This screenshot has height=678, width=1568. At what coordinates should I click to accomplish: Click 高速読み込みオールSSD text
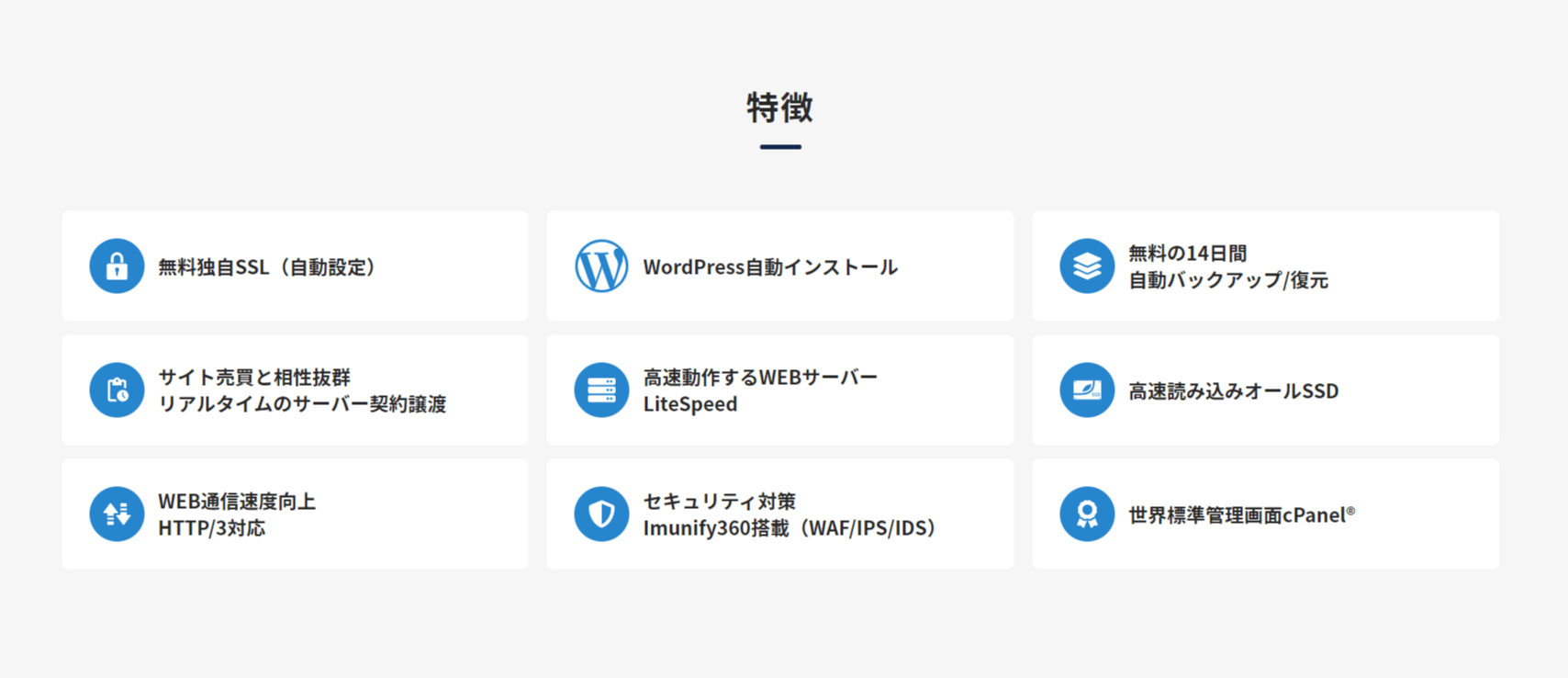tap(1233, 391)
